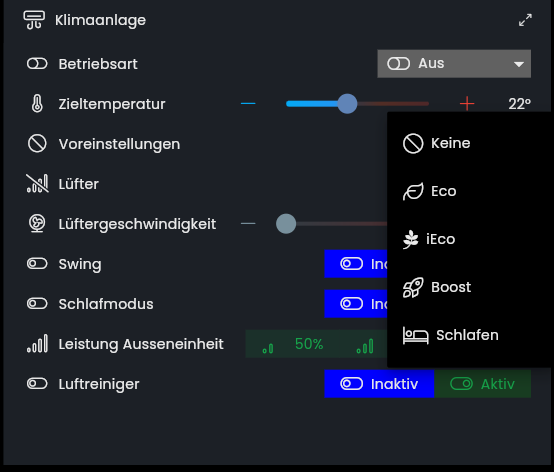554x472 pixels.
Task: Click the Betriebsart dropdown arrow
Action: pyautogui.click(x=519, y=64)
